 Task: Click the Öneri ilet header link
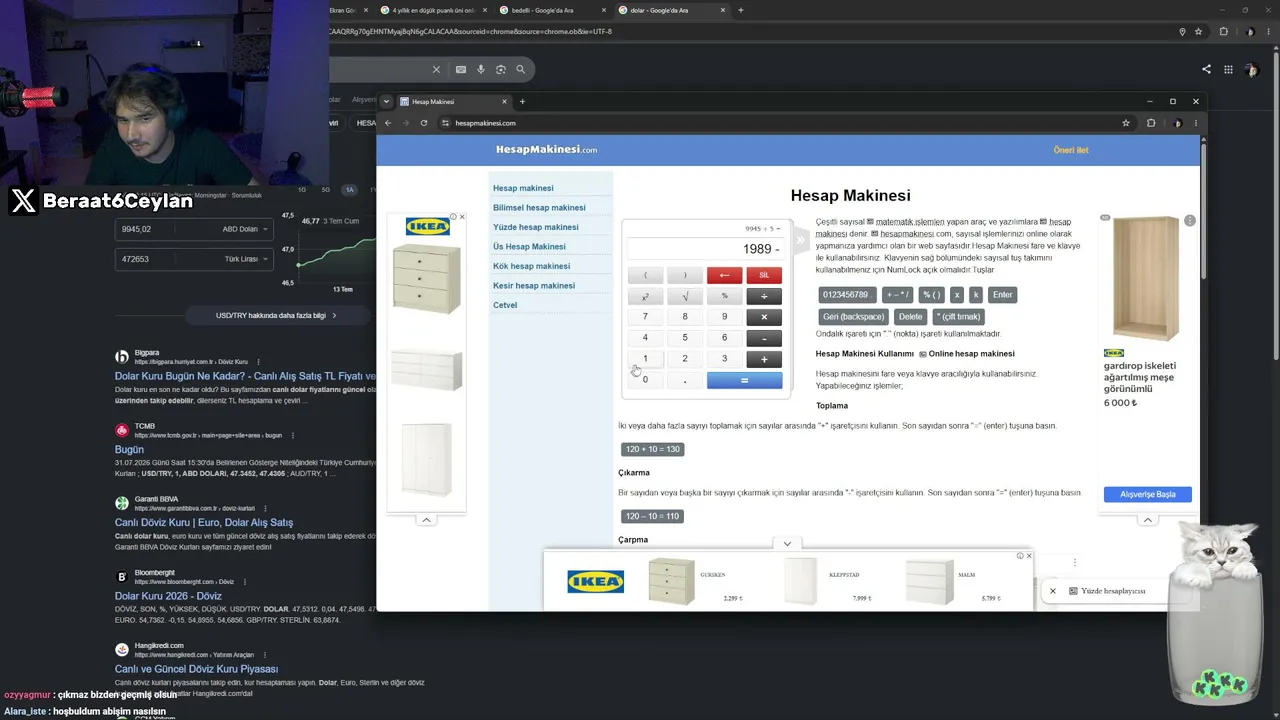coord(1071,150)
